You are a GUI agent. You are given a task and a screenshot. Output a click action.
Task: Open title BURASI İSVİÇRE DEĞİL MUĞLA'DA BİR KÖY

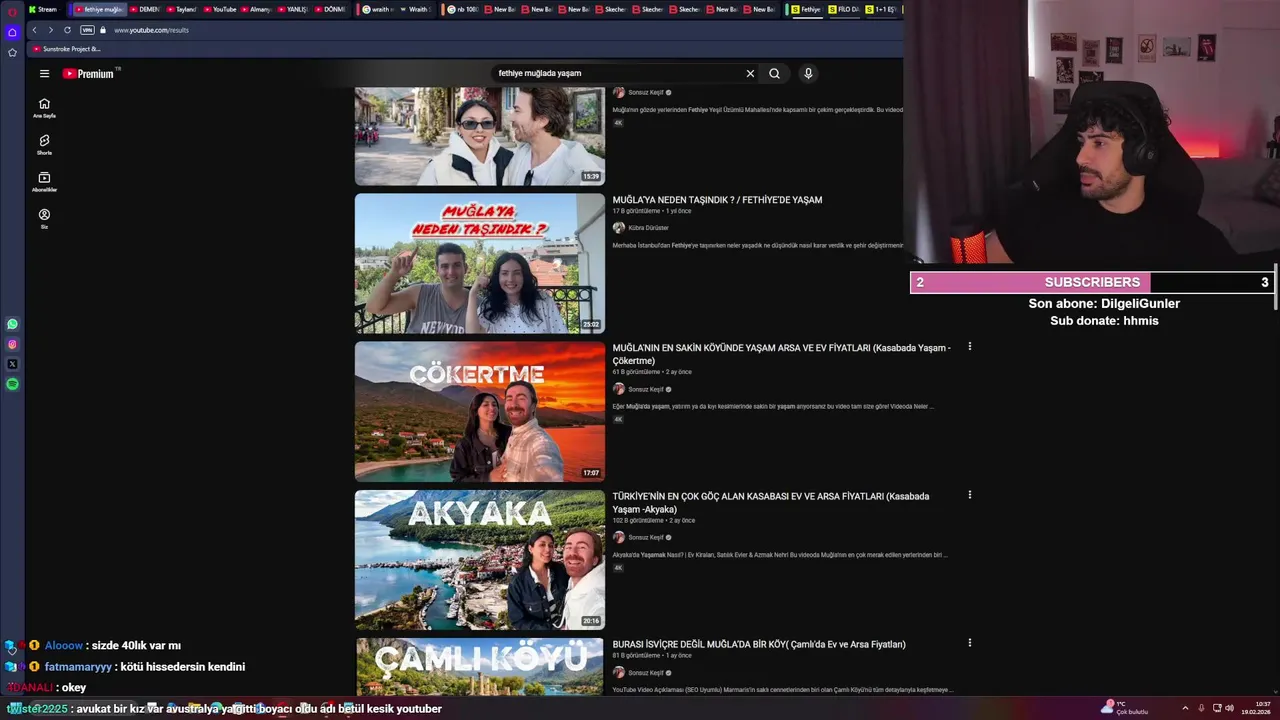pyautogui.click(x=759, y=644)
